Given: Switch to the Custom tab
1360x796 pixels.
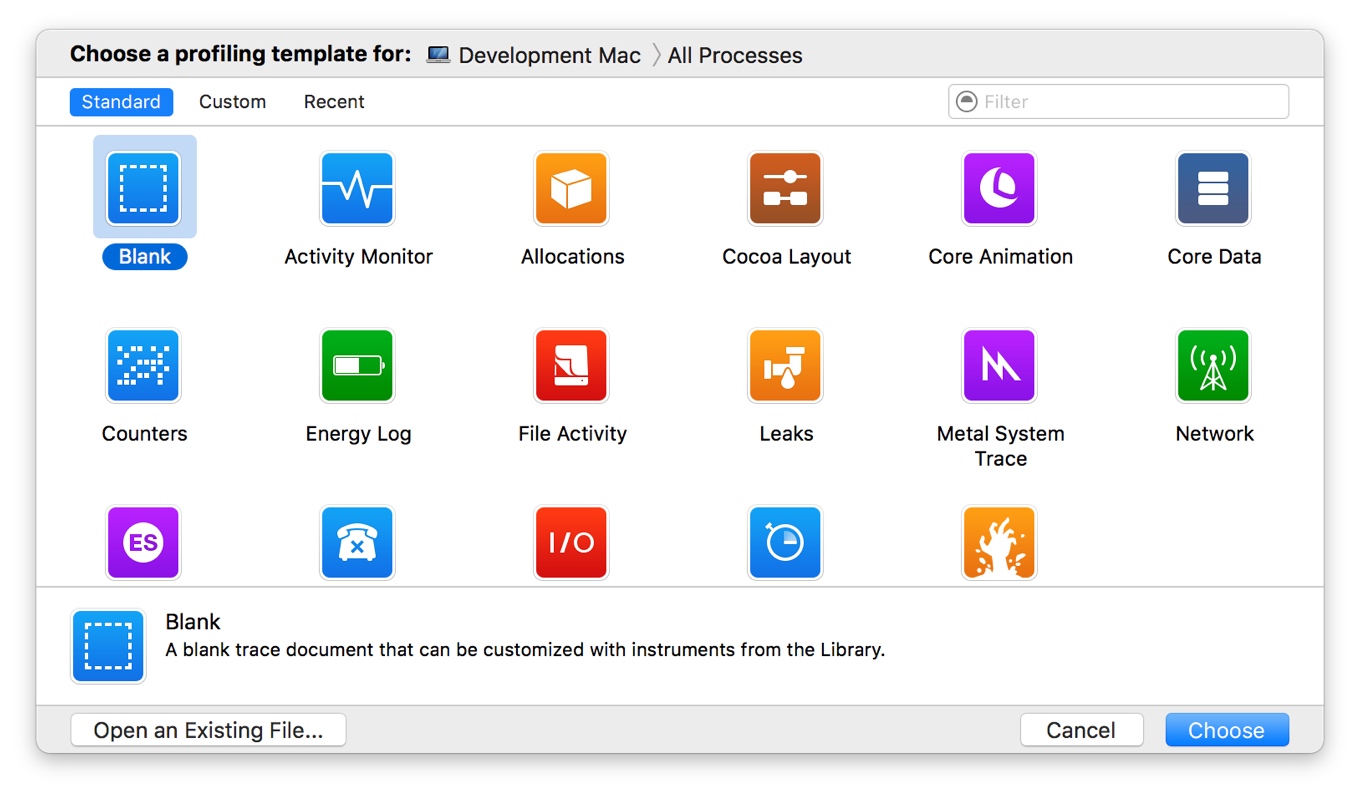Looking at the screenshot, I should tap(232, 102).
